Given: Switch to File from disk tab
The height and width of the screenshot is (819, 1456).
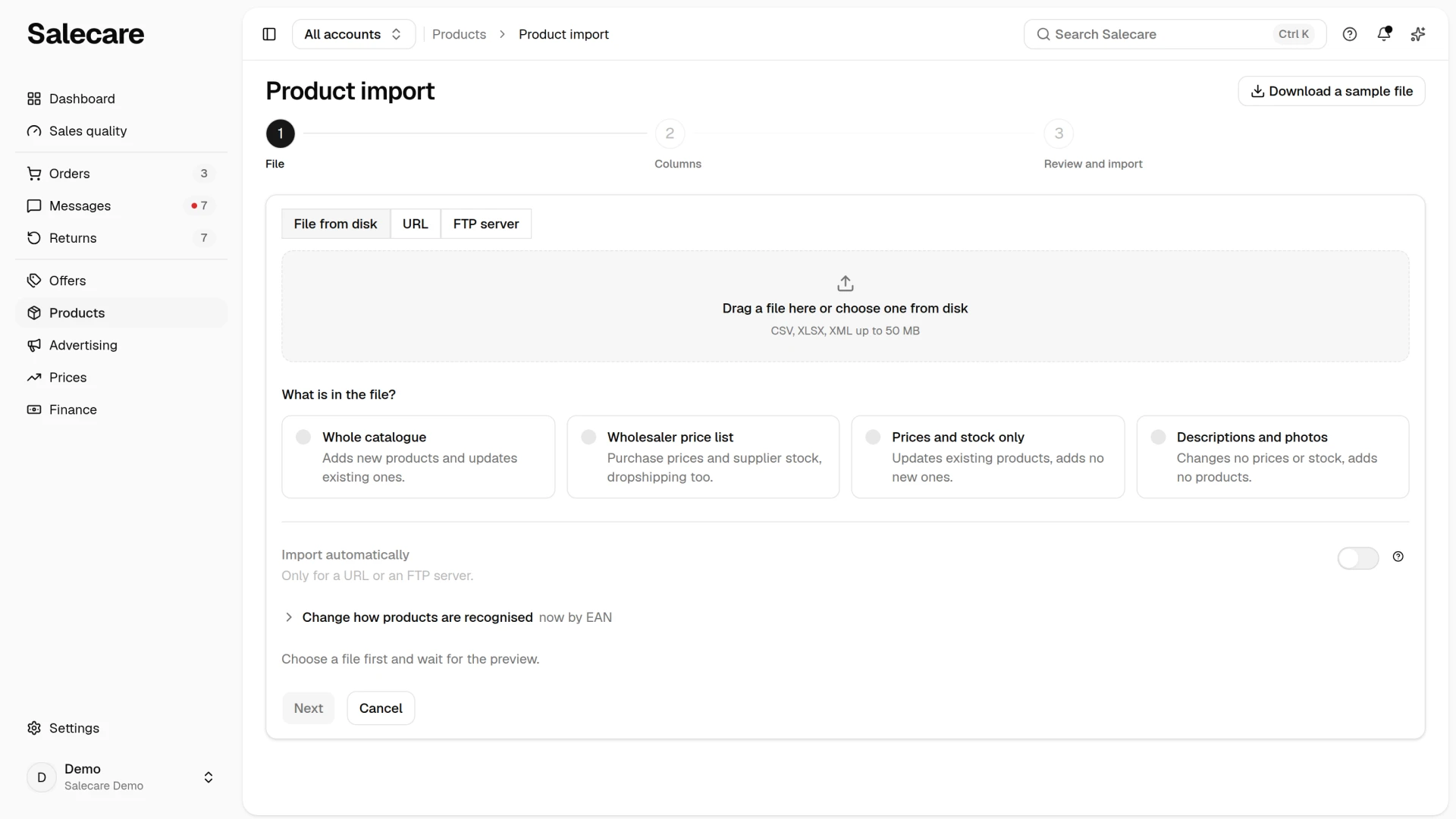Looking at the screenshot, I should pos(335,224).
